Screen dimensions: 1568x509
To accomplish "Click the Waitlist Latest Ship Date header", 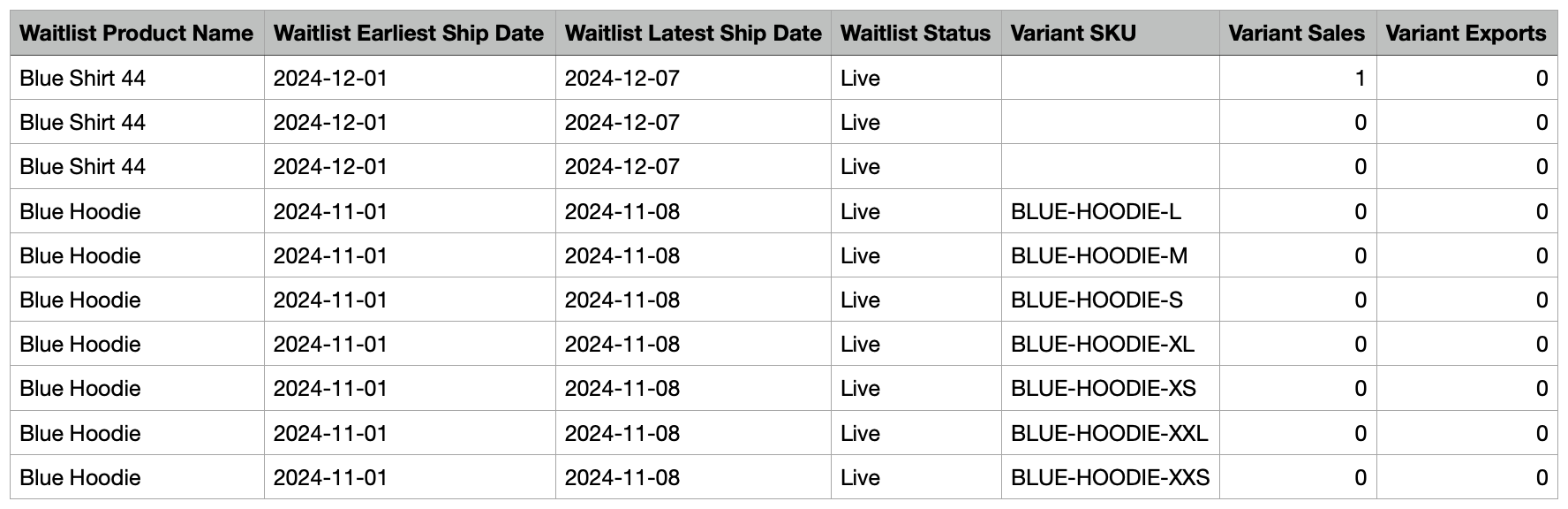I will pos(693,34).
